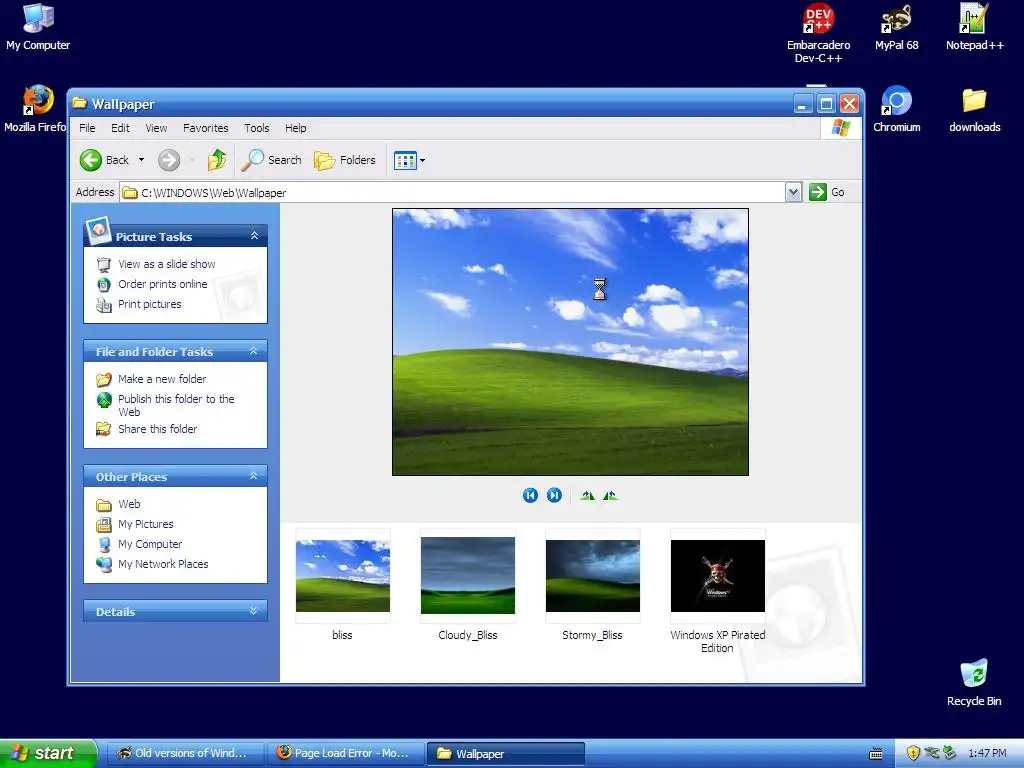Image resolution: width=1024 pixels, height=768 pixels.
Task: Open My Pictures from Other Places
Action: 146,524
